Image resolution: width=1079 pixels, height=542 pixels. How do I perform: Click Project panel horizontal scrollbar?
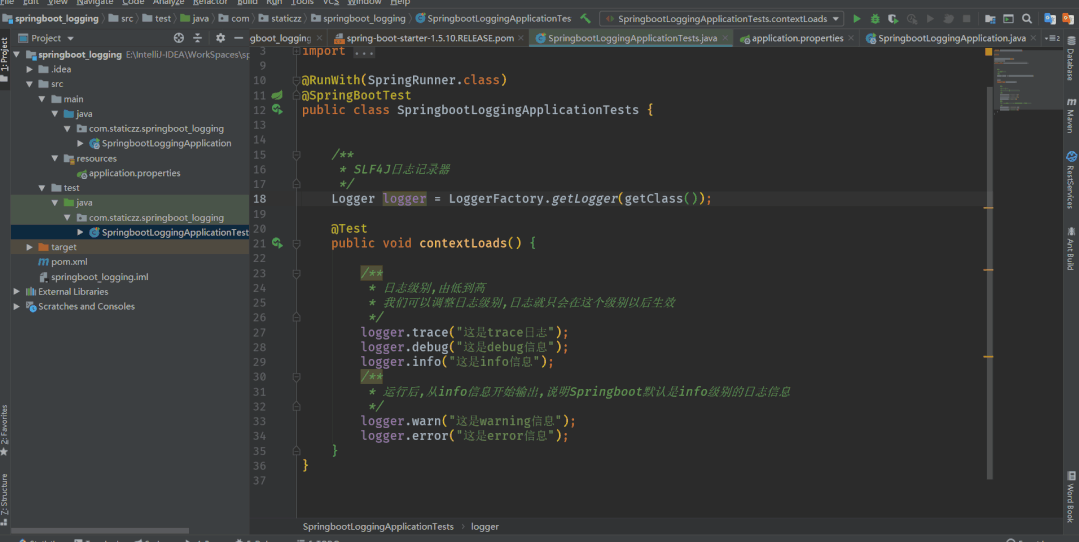click(100, 530)
